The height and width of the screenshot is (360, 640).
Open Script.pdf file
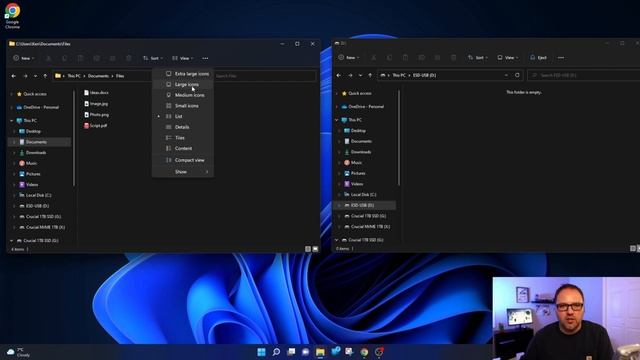click(x=96, y=126)
